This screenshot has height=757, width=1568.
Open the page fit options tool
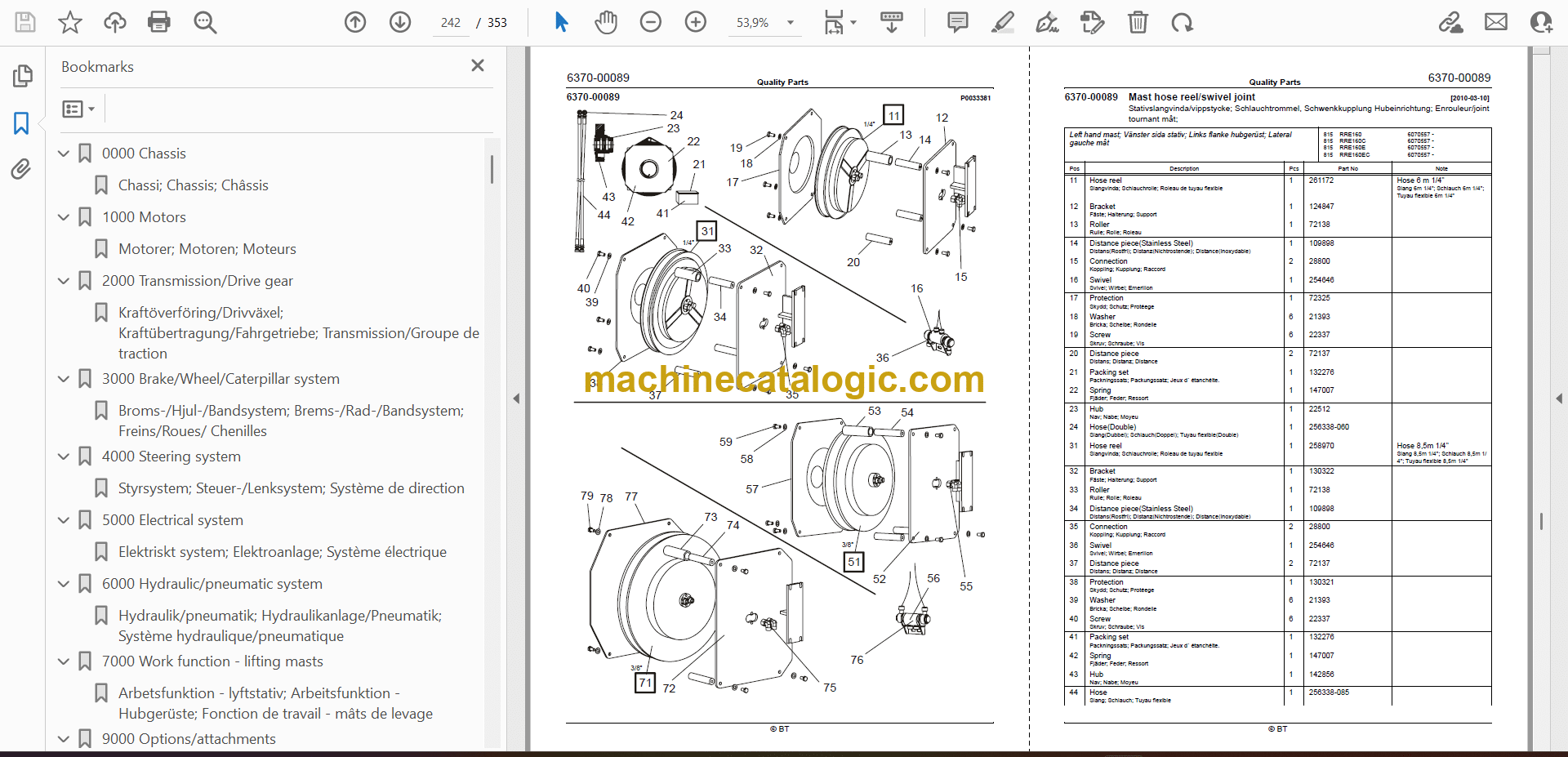click(839, 22)
